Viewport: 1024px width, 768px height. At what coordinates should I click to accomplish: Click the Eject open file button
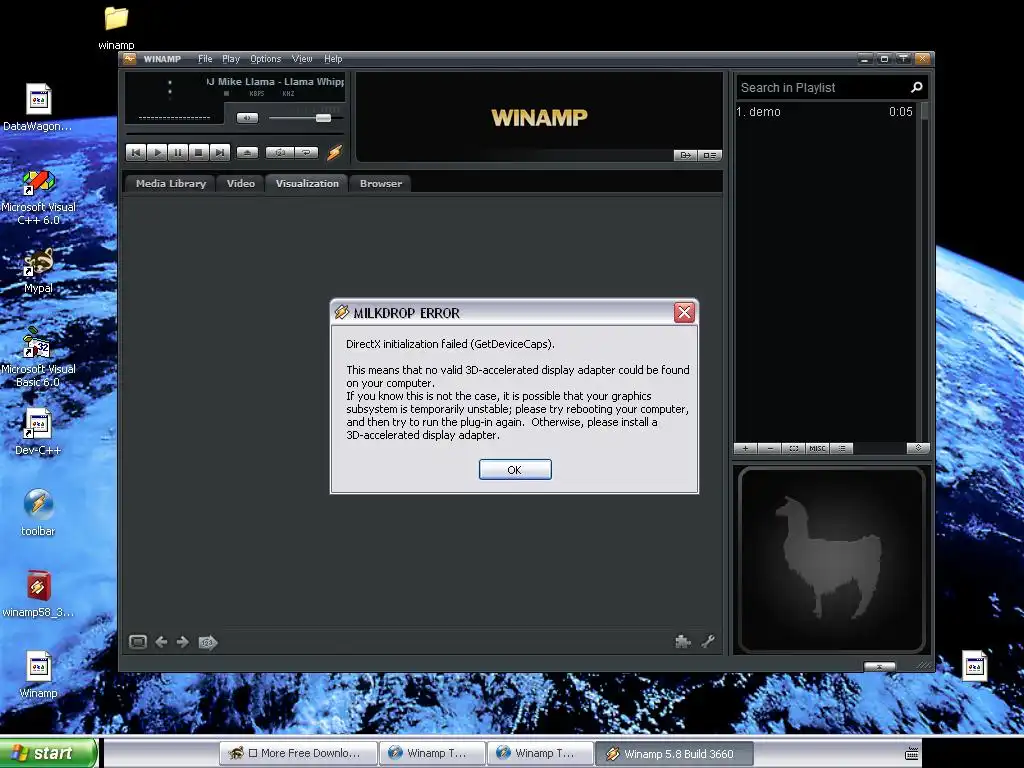[247, 153]
